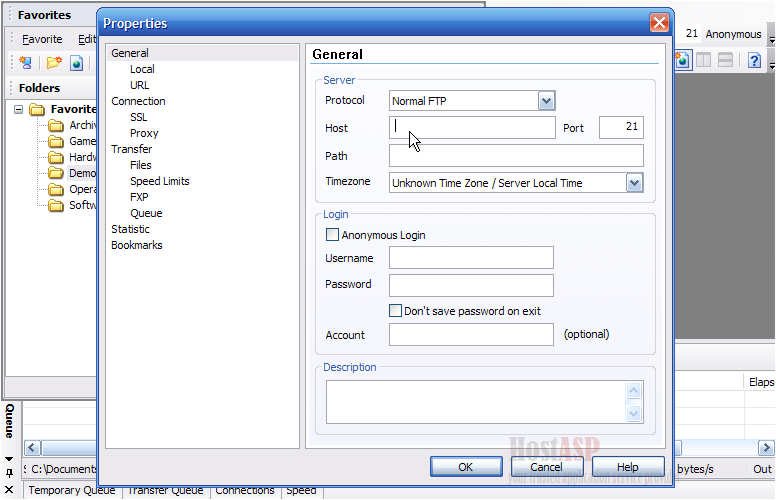Click the new site globe page icon

pos(77,62)
